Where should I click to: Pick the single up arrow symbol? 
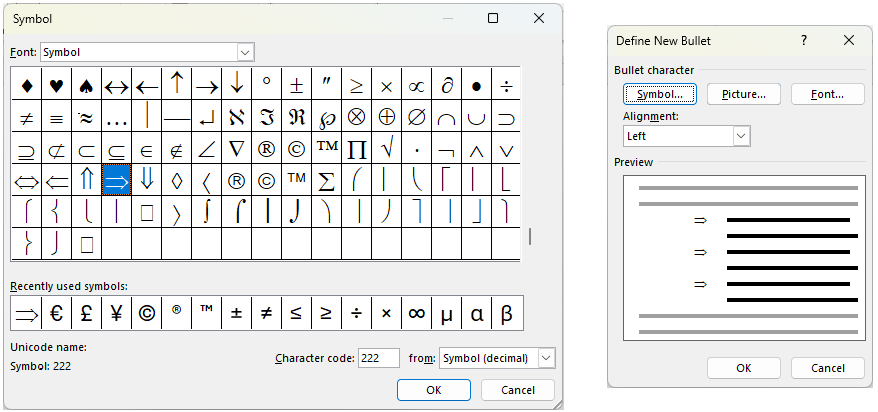(176, 85)
